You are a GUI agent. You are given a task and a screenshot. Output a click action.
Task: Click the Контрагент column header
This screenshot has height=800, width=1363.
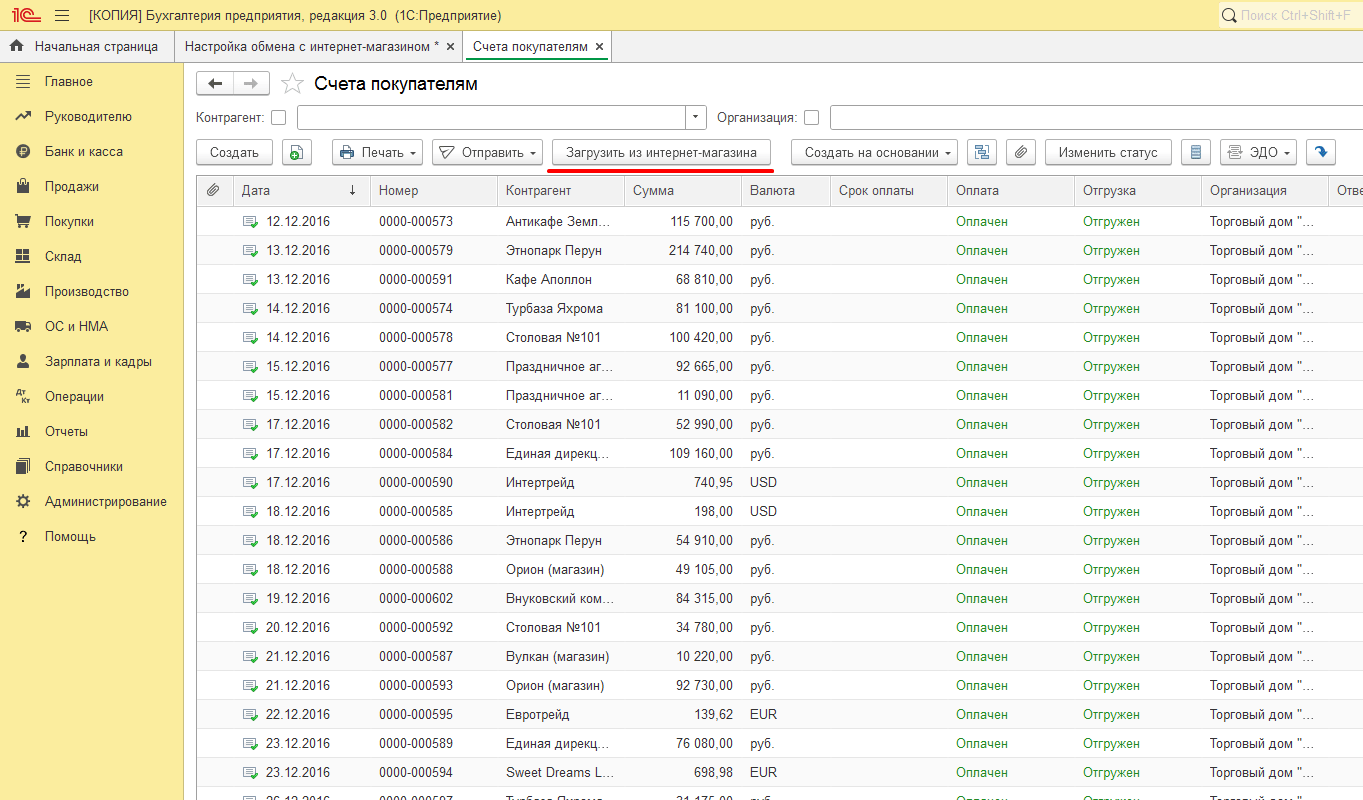(560, 190)
